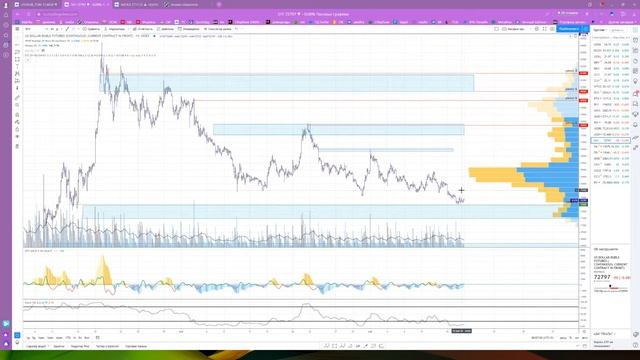The image size is (640, 360).
Task: Toggle % percent scale button
Action: coord(571,338)
